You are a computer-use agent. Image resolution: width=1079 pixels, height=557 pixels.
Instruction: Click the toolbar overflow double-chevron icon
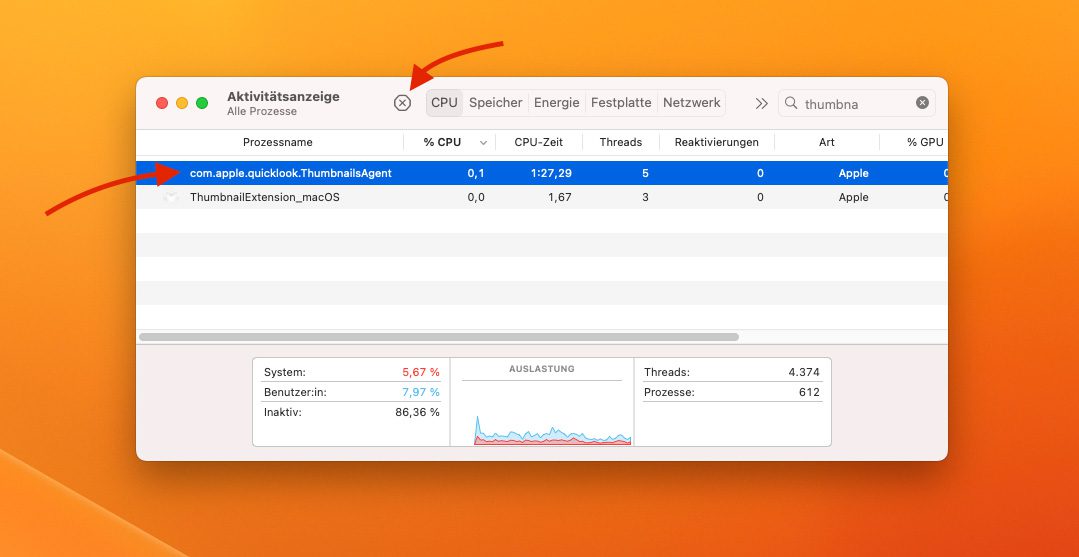click(761, 103)
